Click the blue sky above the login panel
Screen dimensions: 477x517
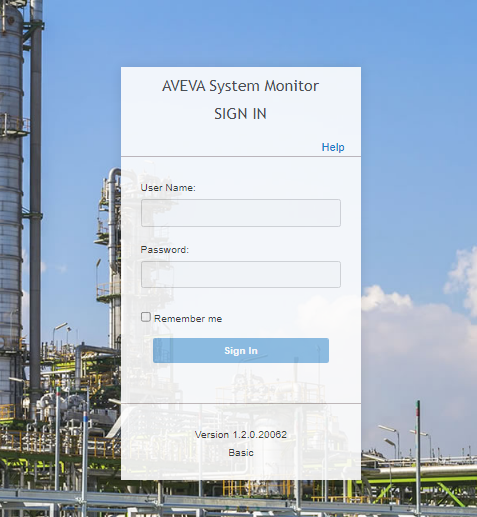(x=241, y=33)
